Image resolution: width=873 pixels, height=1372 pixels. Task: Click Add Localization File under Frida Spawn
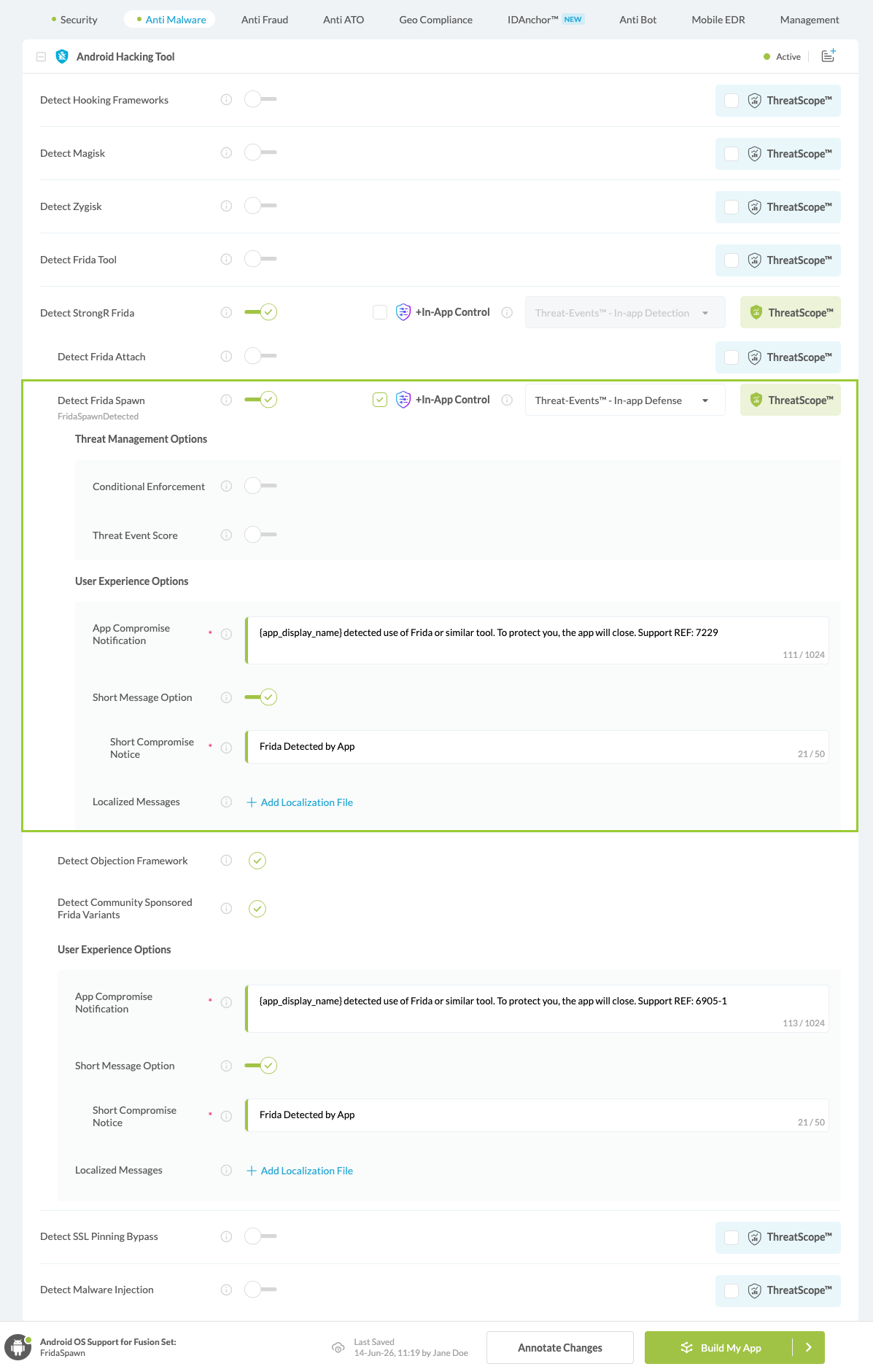(300, 802)
